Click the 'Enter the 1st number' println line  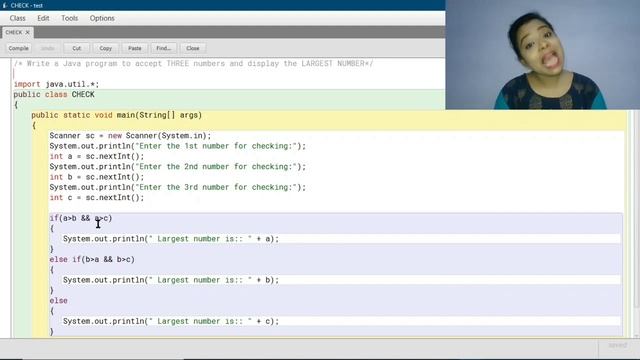pos(178,146)
